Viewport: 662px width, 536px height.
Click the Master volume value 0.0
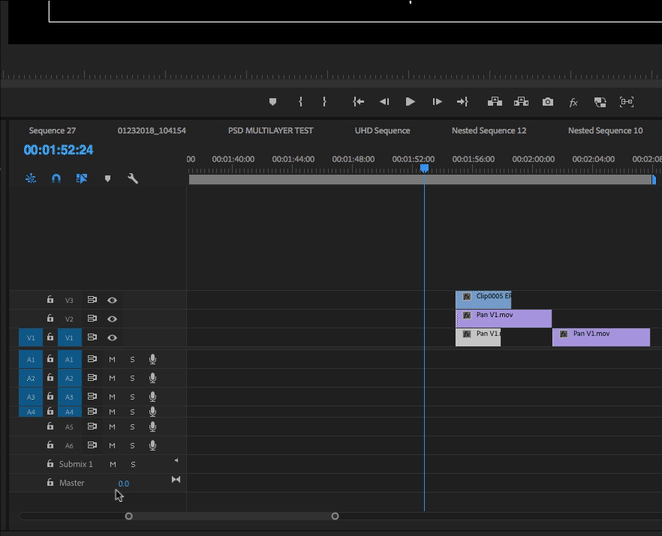tap(123, 484)
